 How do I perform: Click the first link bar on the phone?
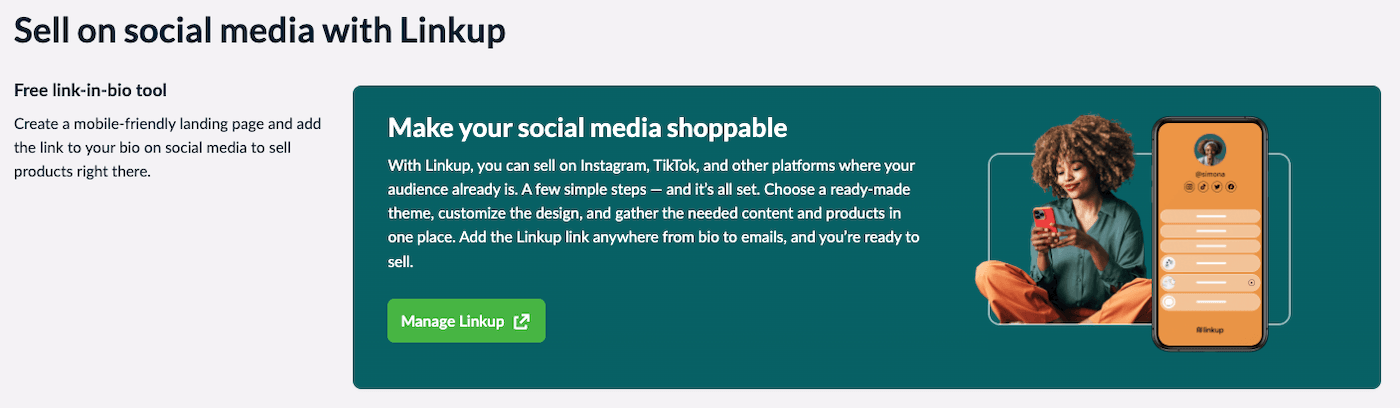point(1210,215)
